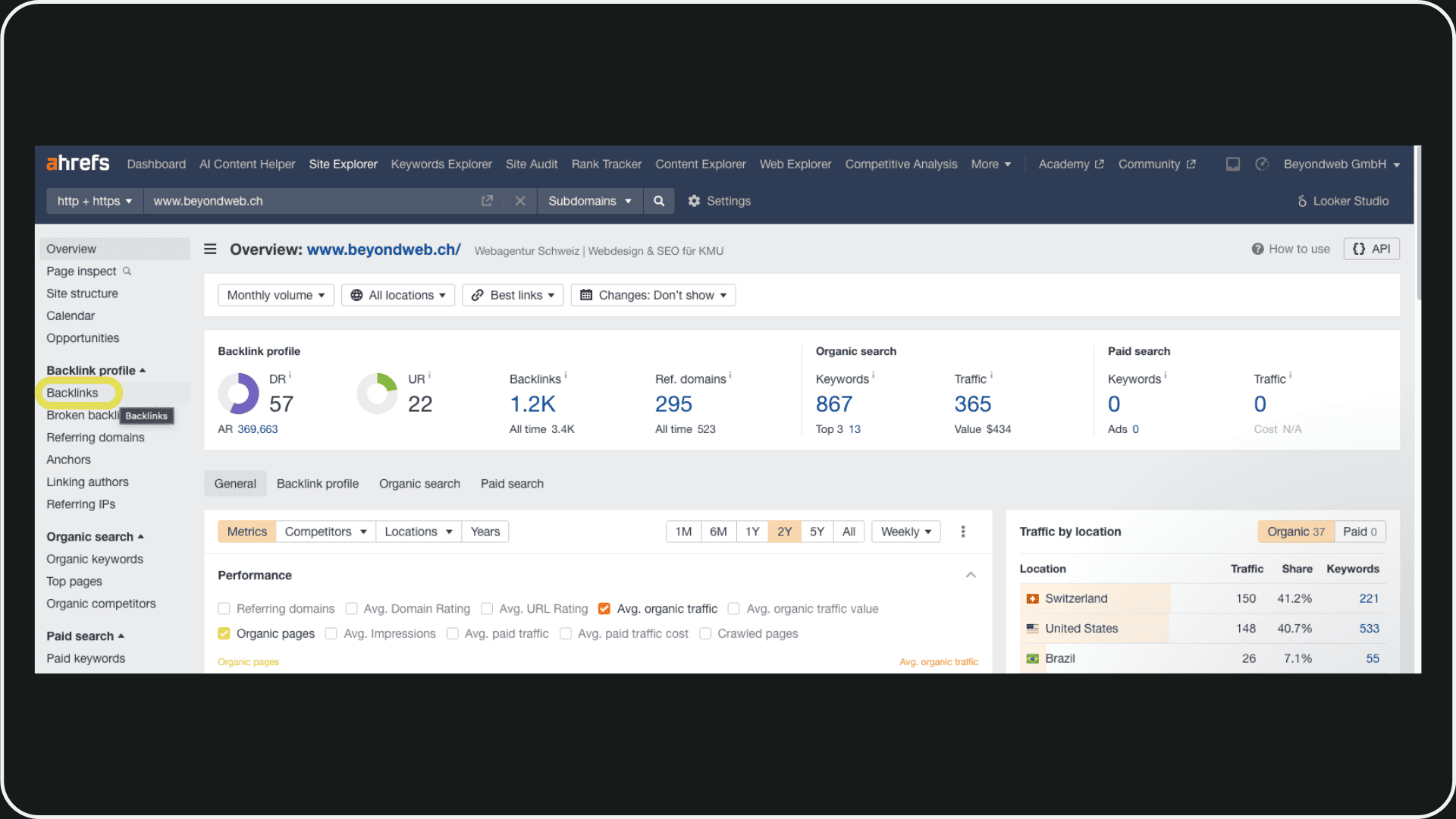The image size is (1456, 819).
Task: Open Referring domains in sidebar
Action: tap(96, 438)
